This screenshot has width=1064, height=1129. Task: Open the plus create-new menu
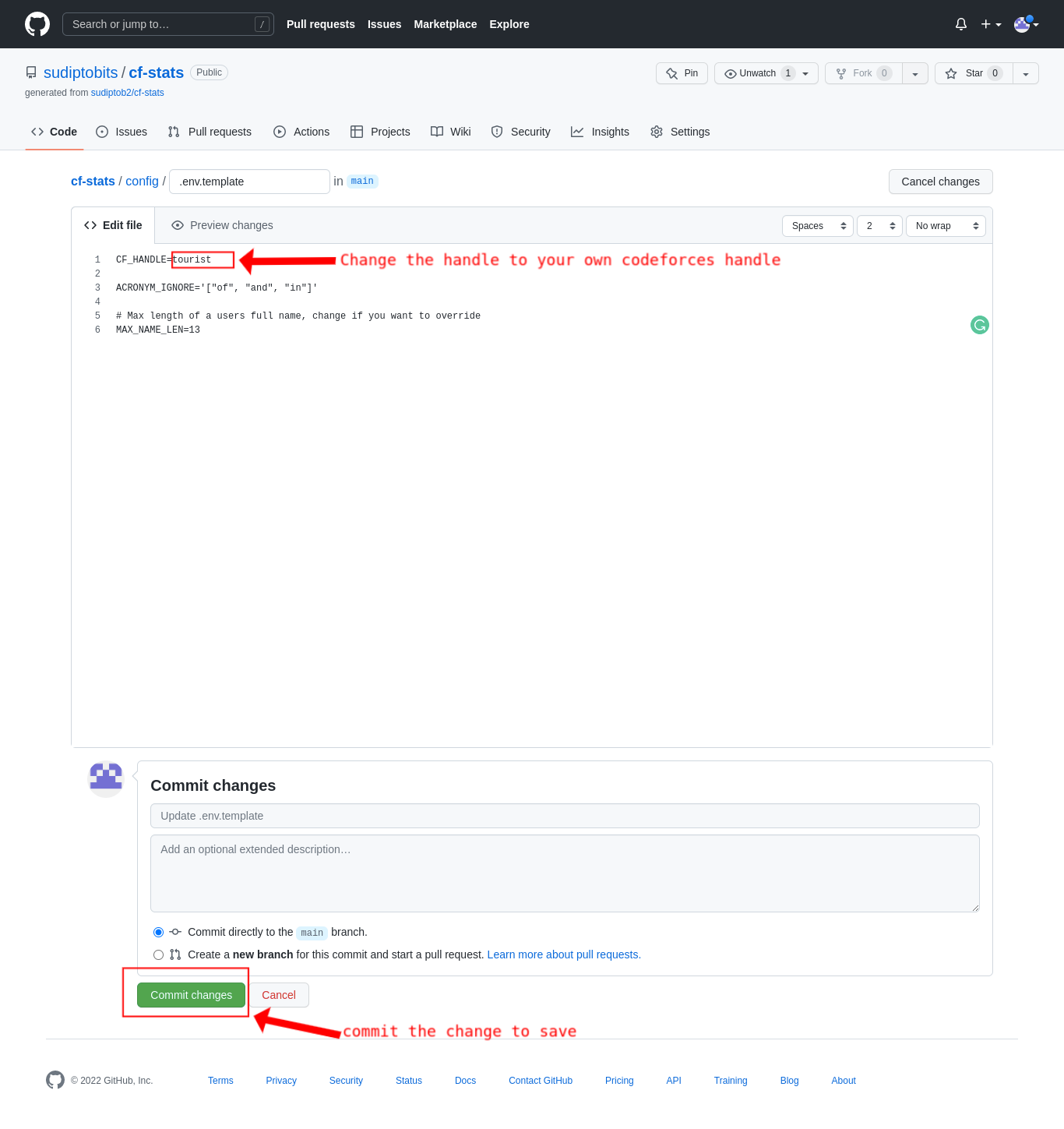tap(991, 24)
